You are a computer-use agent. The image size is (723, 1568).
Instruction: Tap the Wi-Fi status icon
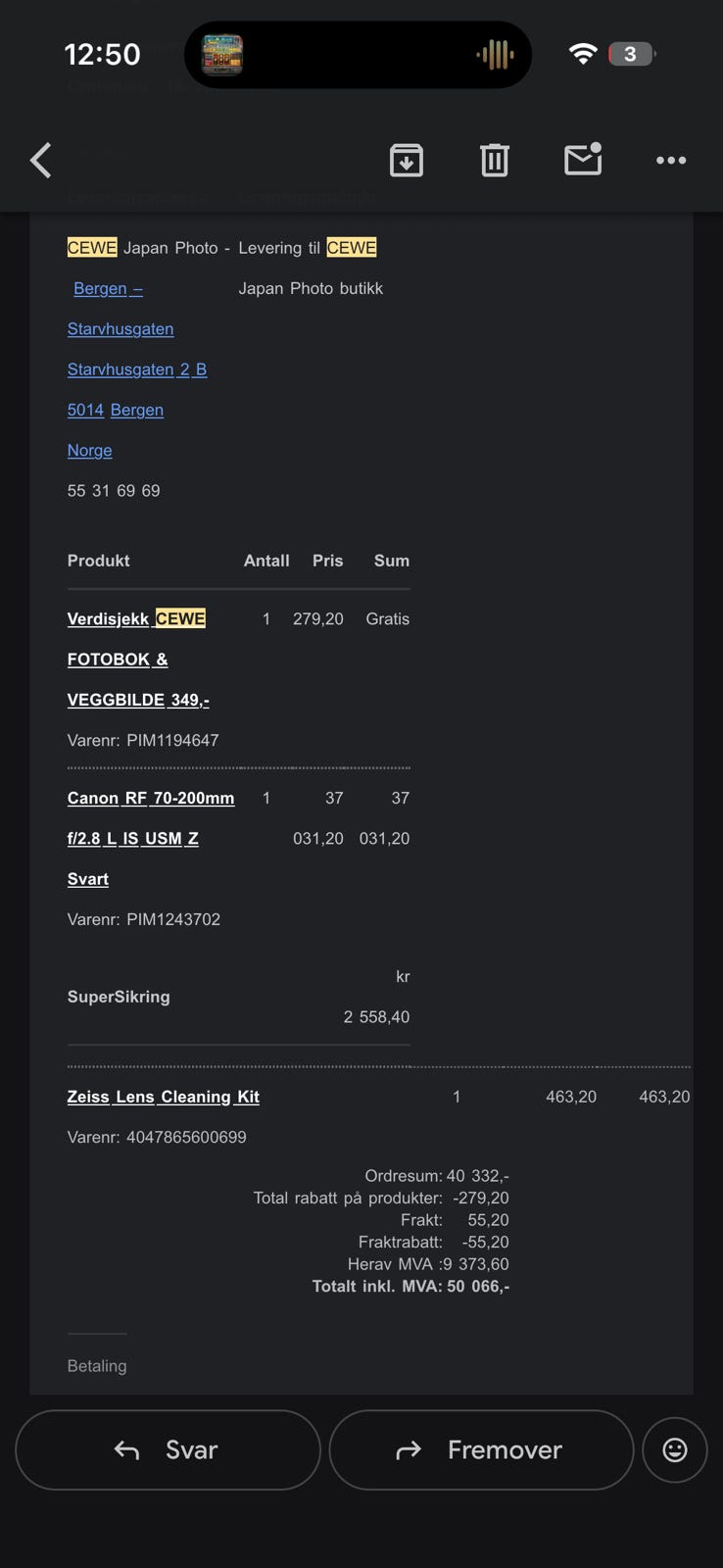583,54
